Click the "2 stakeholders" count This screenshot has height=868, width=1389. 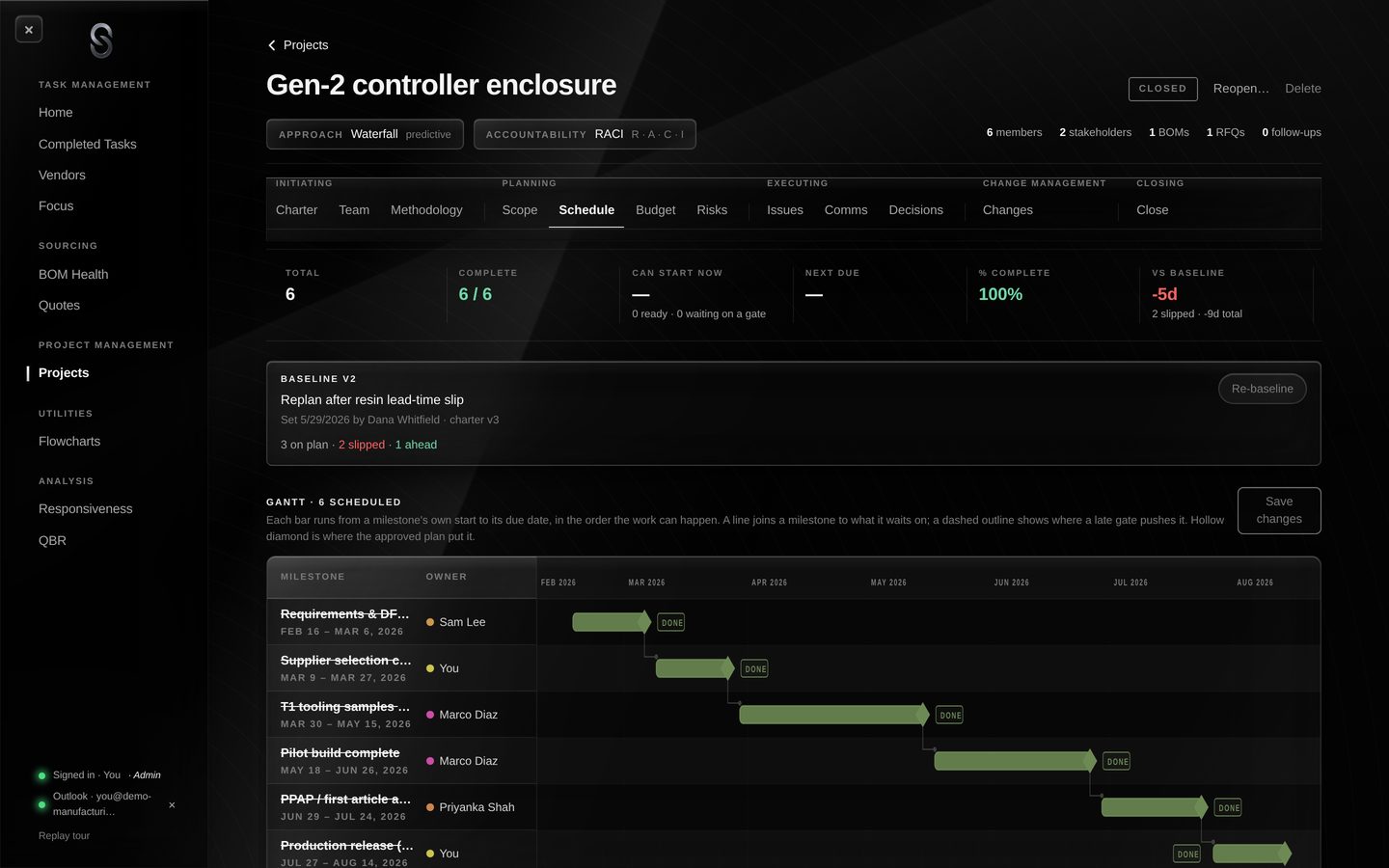[1095, 132]
